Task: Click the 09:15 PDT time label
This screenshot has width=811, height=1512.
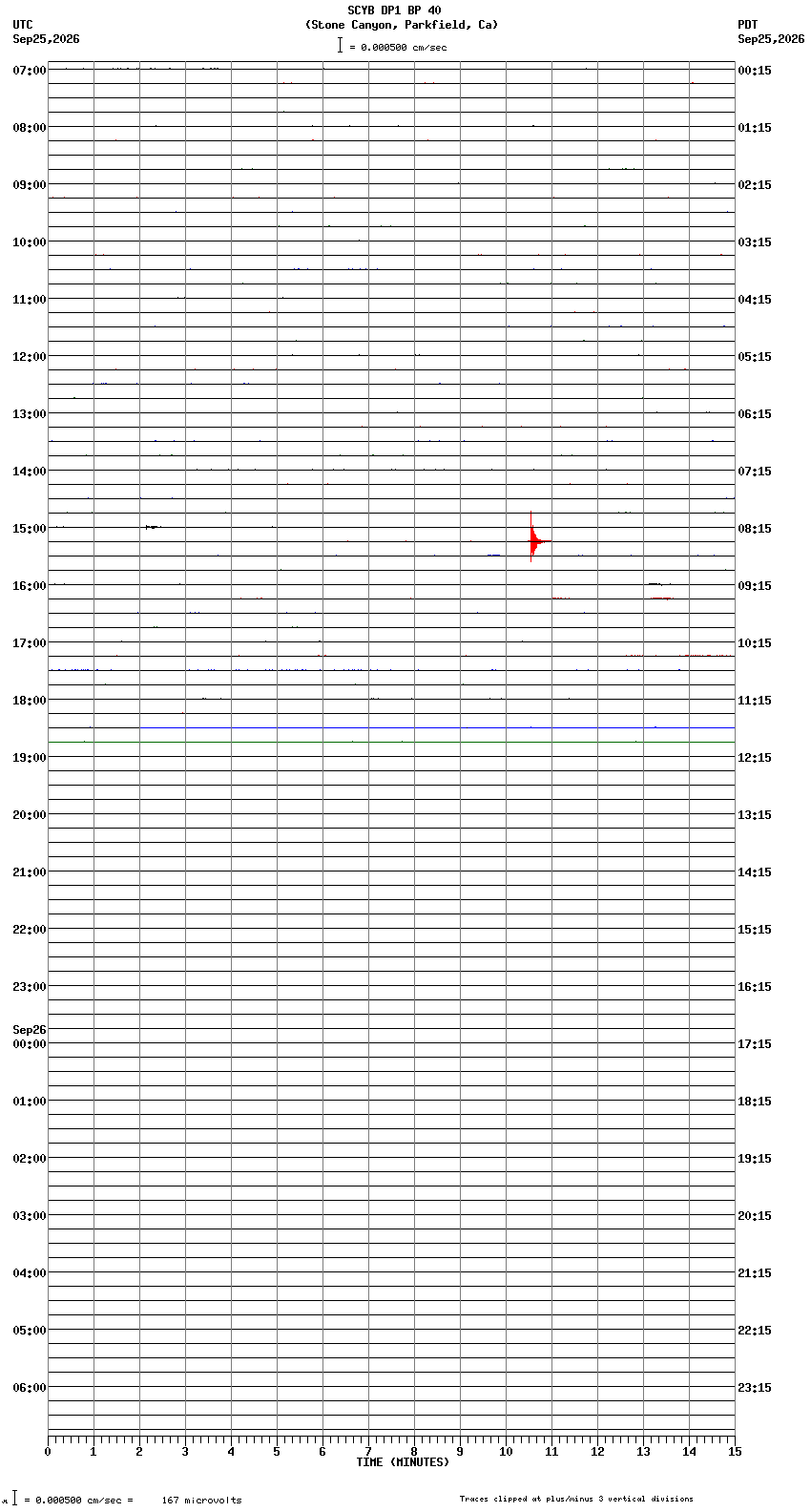Action: point(755,586)
